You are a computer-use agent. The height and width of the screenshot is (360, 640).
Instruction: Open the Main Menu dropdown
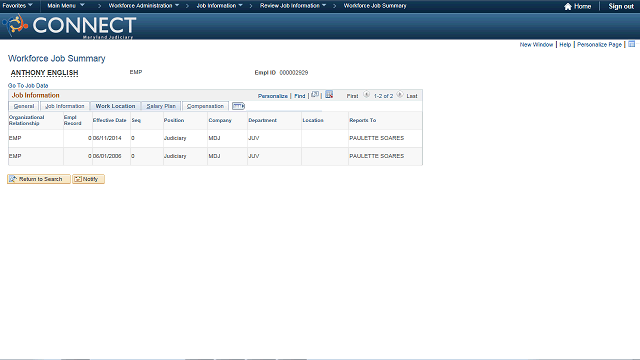point(66,6)
